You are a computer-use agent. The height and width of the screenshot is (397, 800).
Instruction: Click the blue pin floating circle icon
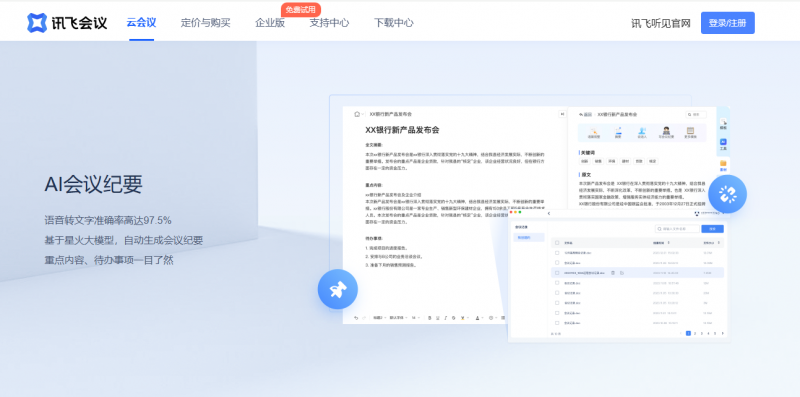pos(337,289)
